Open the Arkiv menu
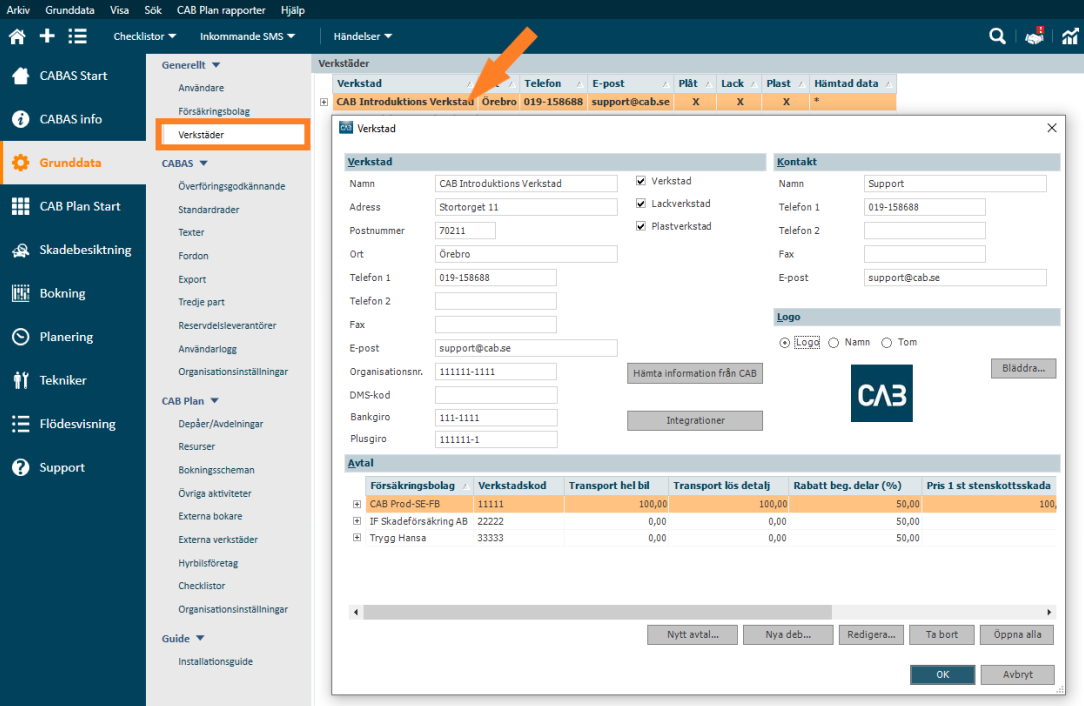Screen dimensions: 1084x706 [18, 10]
